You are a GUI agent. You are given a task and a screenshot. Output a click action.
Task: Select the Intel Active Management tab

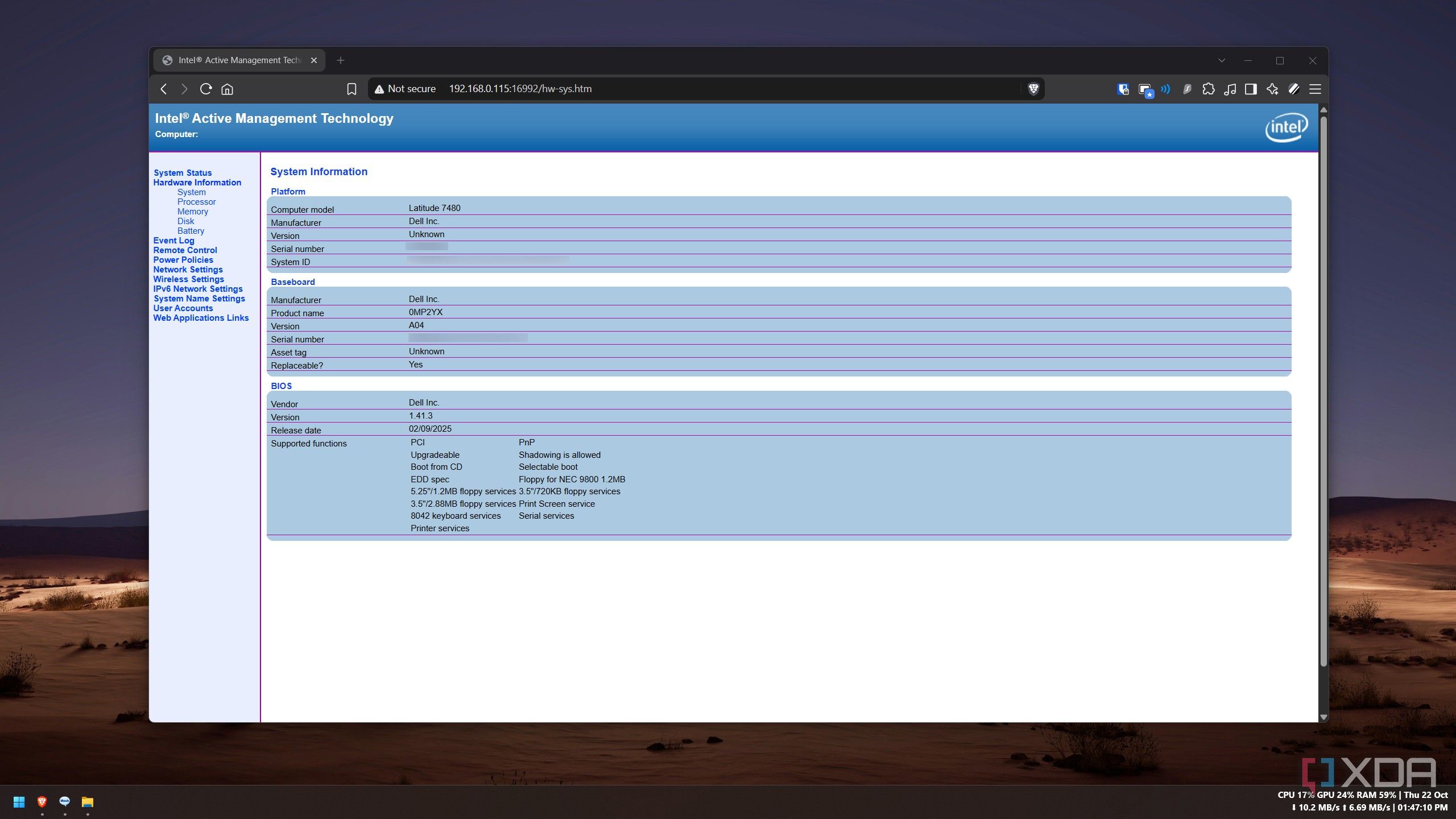[x=239, y=60]
